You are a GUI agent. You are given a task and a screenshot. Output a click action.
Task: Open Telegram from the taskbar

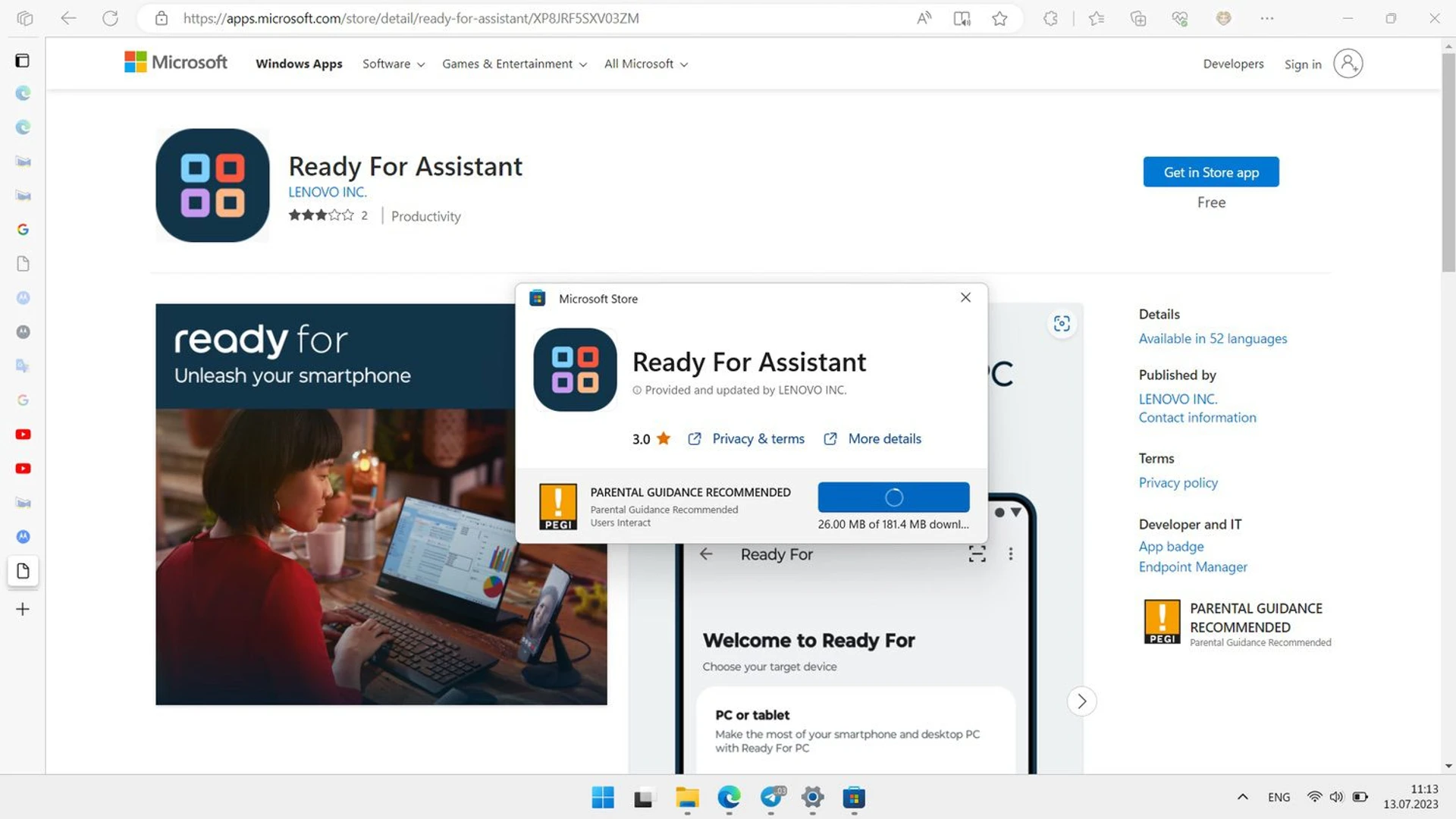tap(772, 798)
